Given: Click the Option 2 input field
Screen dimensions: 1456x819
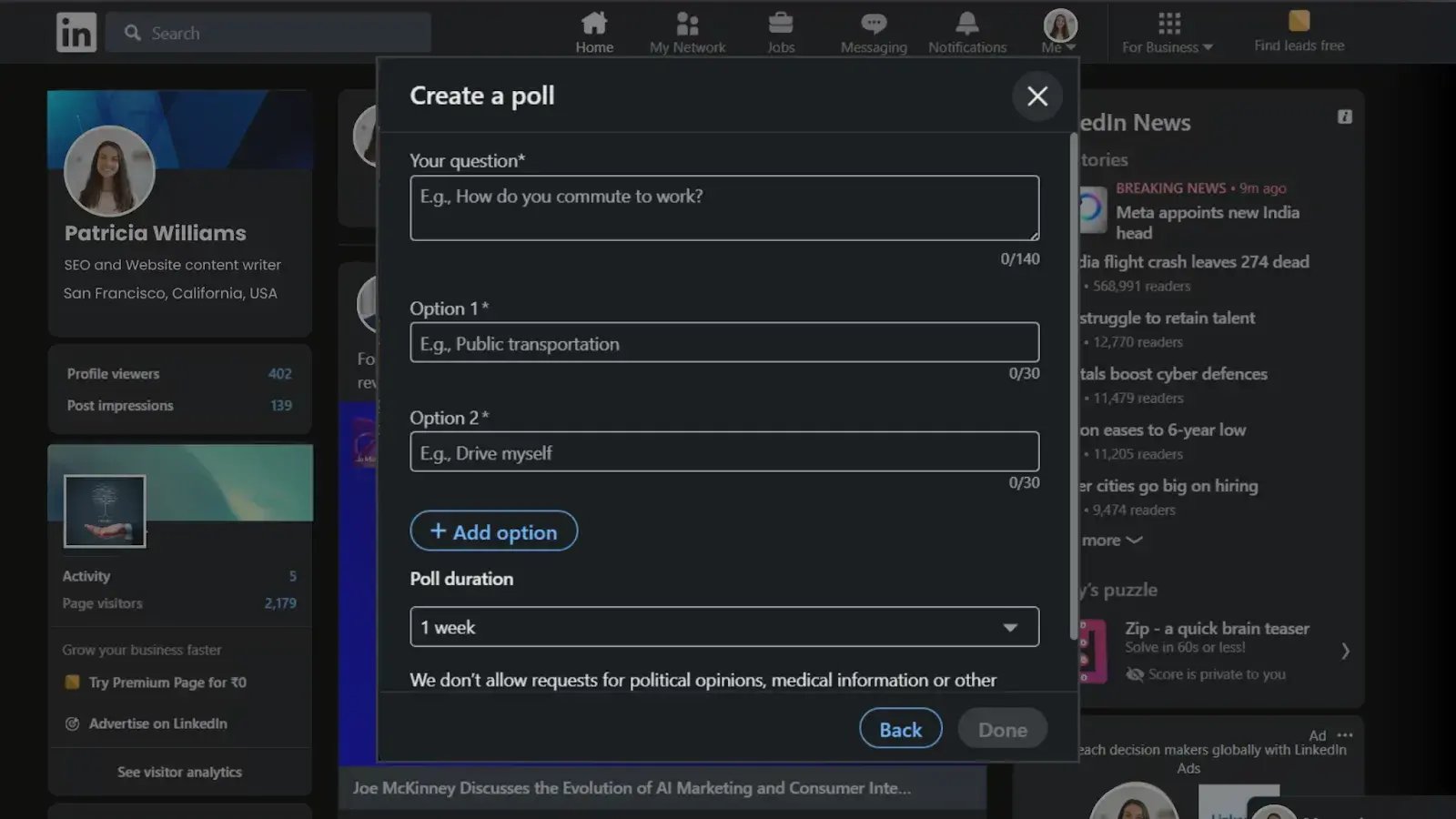Looking at the screenshot, I should pyautogui.click(x=723, y=452).
